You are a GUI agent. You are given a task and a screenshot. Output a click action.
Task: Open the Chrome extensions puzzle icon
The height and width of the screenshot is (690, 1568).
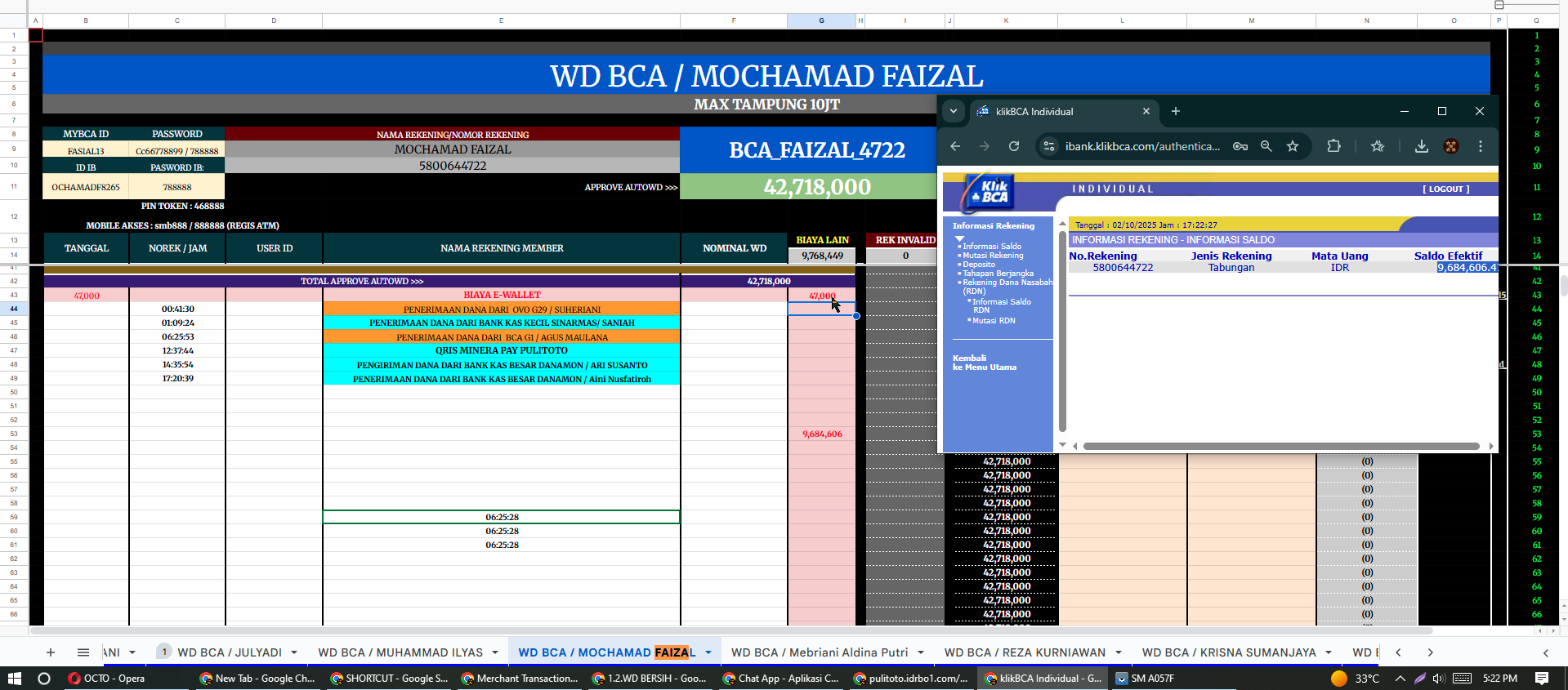(x=1333, y=146)
